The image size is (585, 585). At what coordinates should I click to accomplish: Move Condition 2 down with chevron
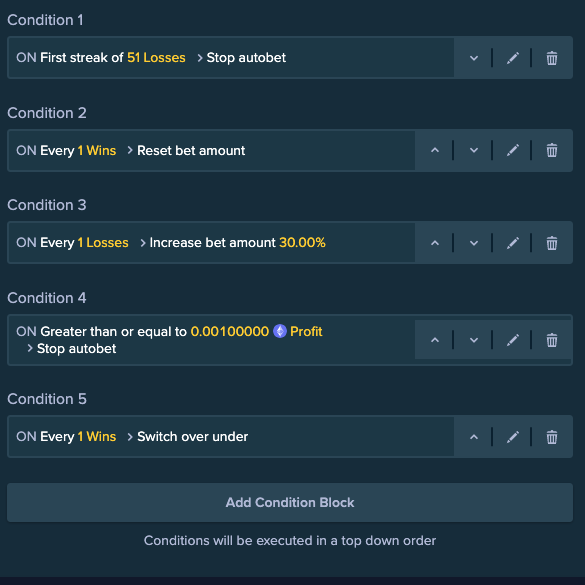pos(474,150)
